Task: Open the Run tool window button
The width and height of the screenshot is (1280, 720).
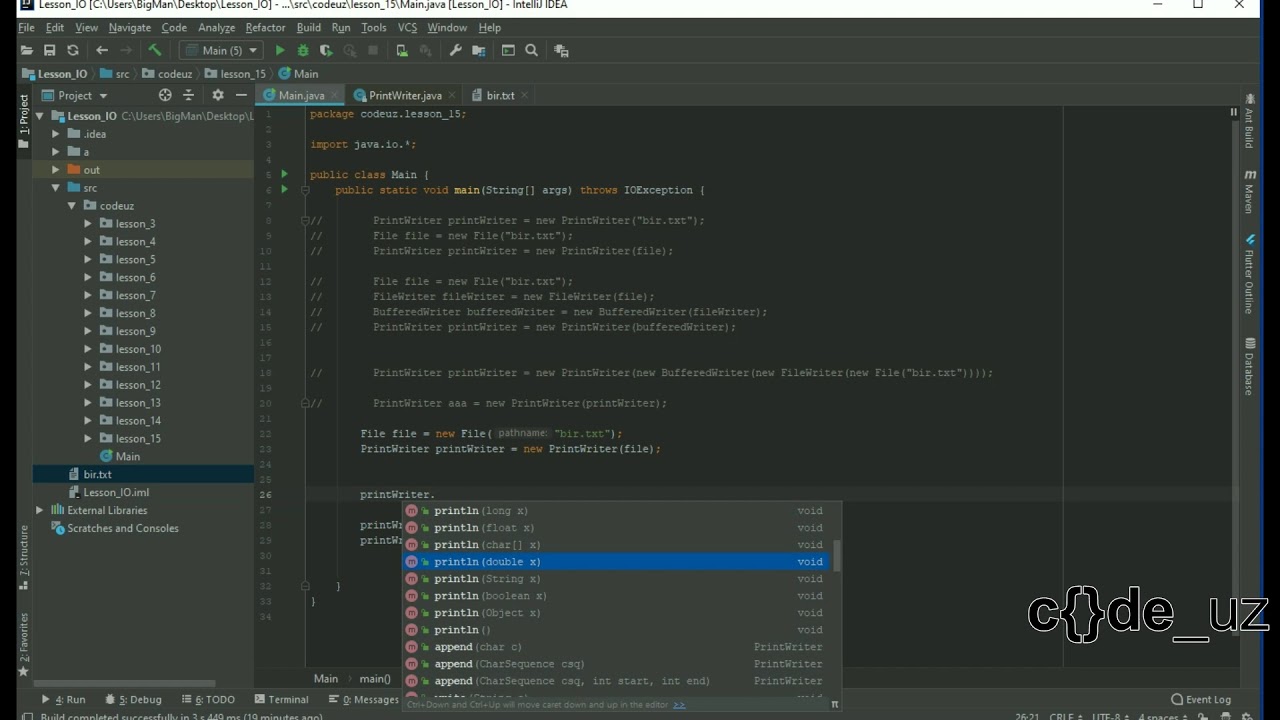Action: tap(63, 700)
